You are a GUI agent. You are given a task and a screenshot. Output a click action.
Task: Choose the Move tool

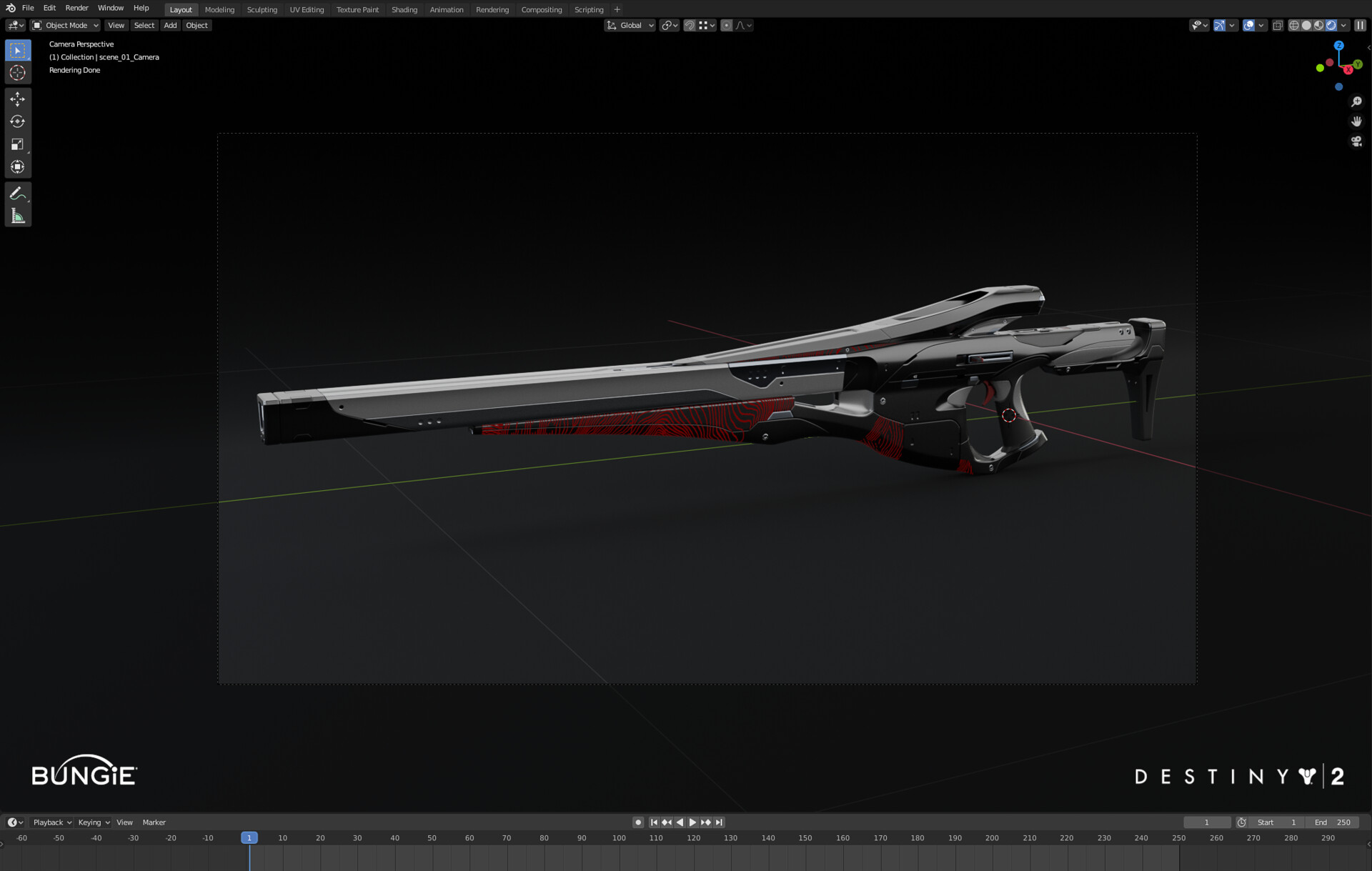pos(18,99)
